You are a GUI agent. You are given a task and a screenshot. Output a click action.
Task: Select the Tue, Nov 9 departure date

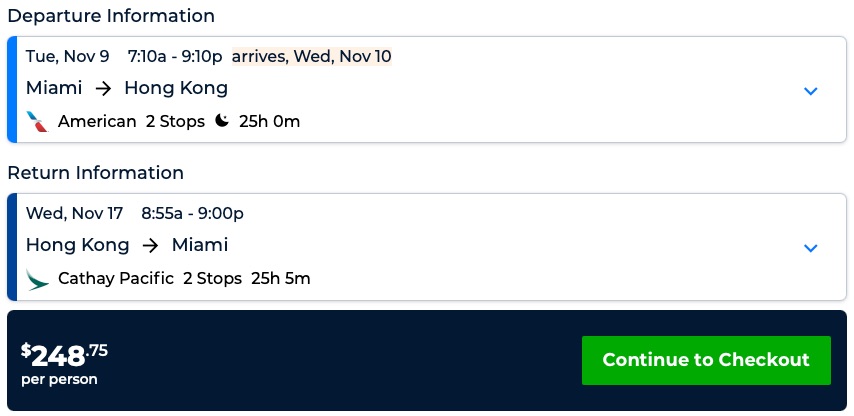pos(68,56)
